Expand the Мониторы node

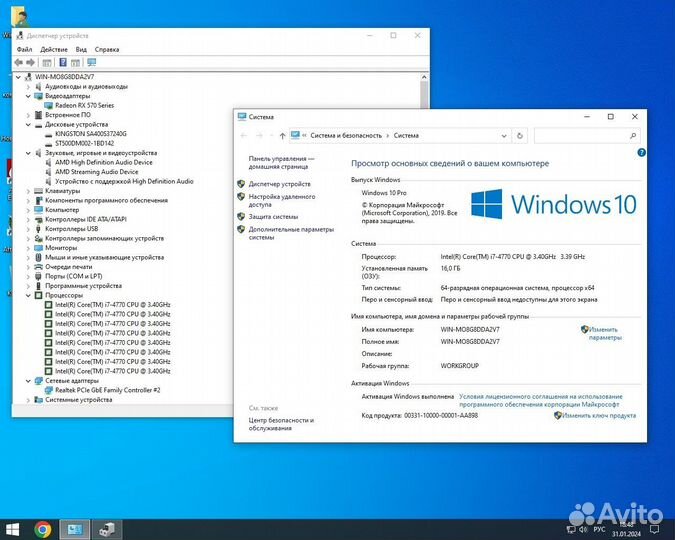[28, 248]
